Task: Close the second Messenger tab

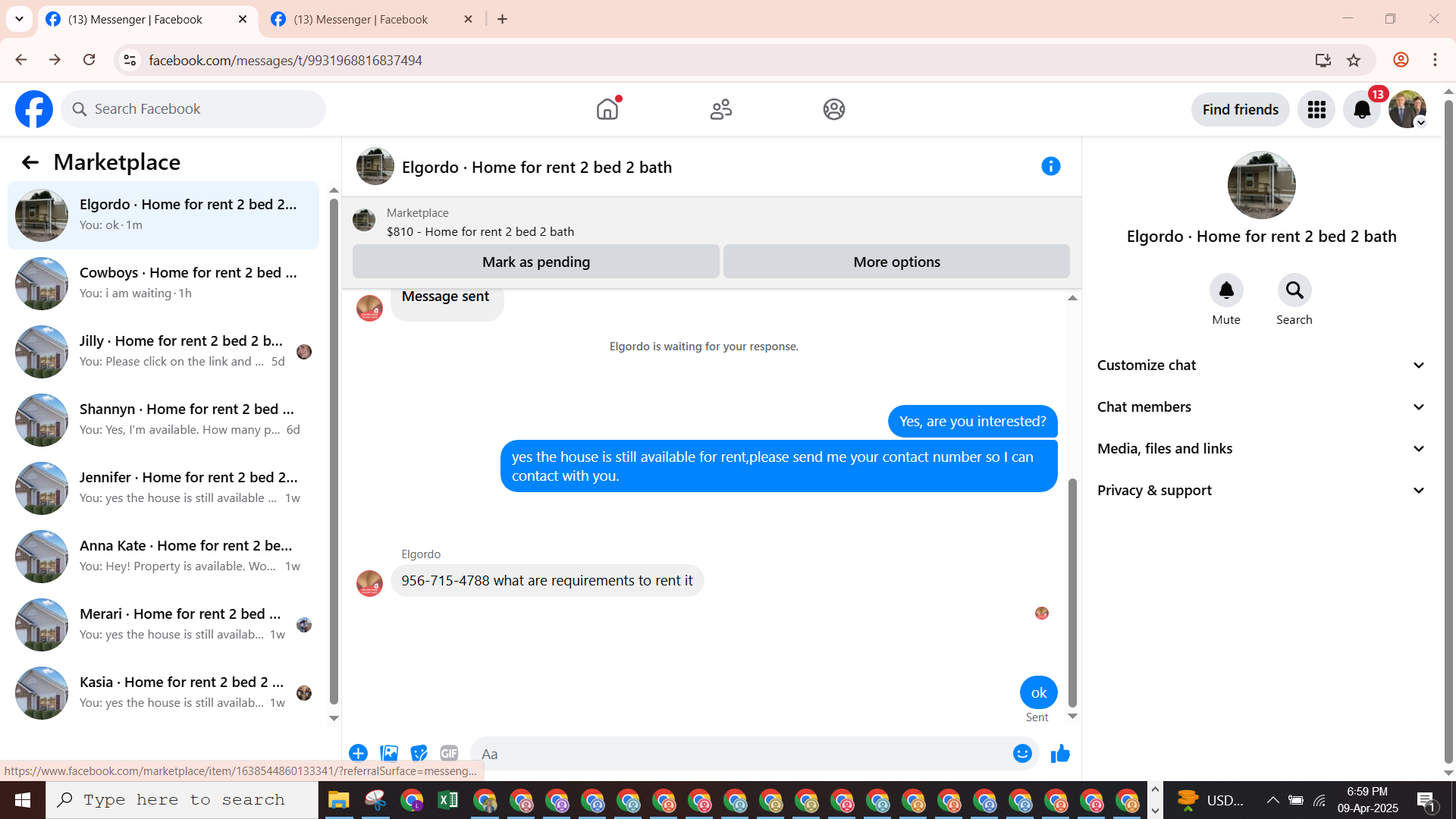Action: 468,20
